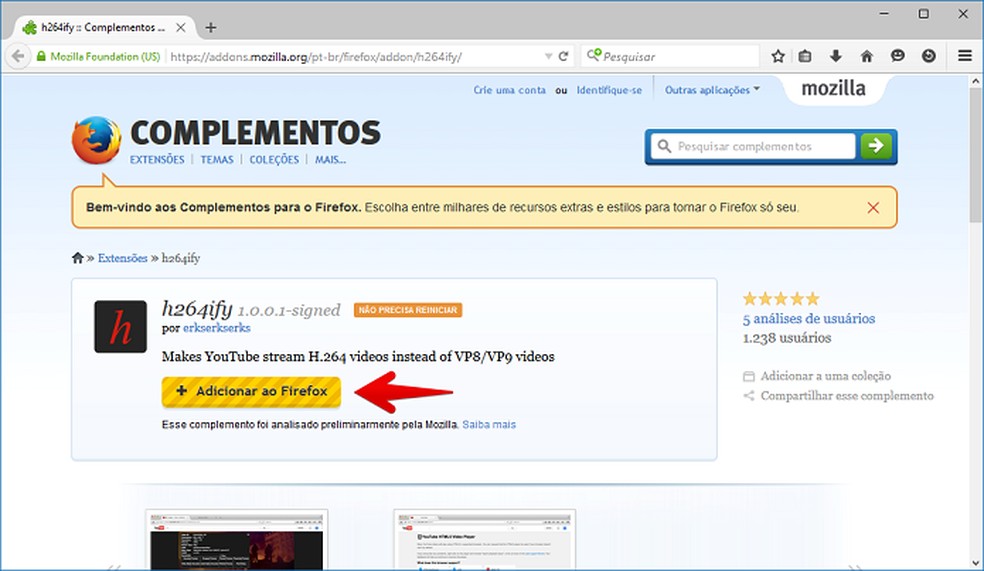The width and height of the screenshot is (984, 571).
Task: Open the hamburger menu
Action: [965, 56]
